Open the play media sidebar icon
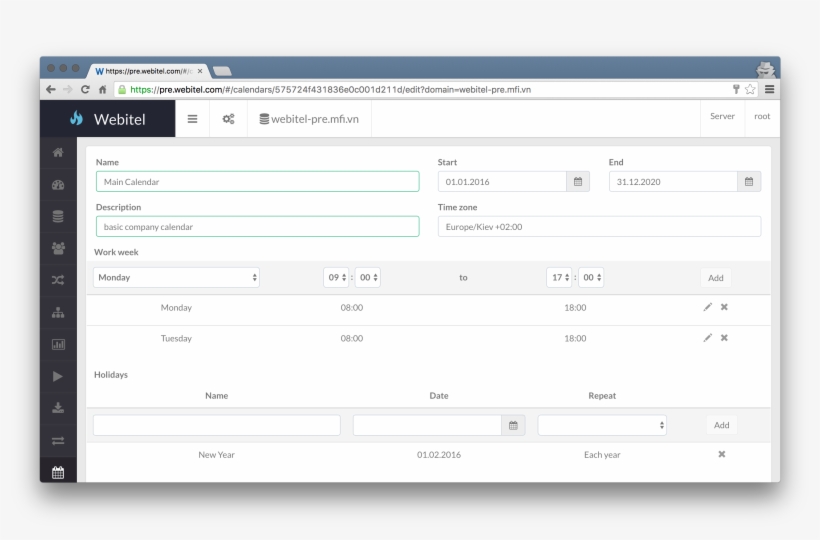Image resolution: width=820 pixels, height=540 pixels. pyautogui.click(x=58, y=376)
